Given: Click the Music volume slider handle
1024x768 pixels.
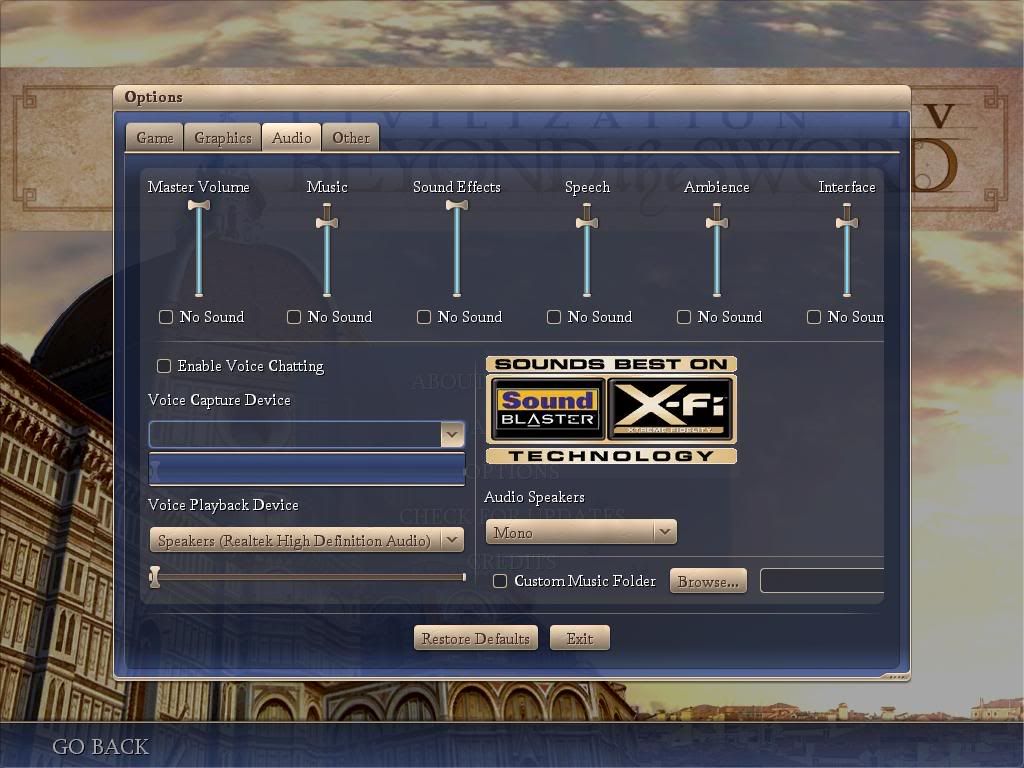Looking at the screenshot, I should 327,223.
